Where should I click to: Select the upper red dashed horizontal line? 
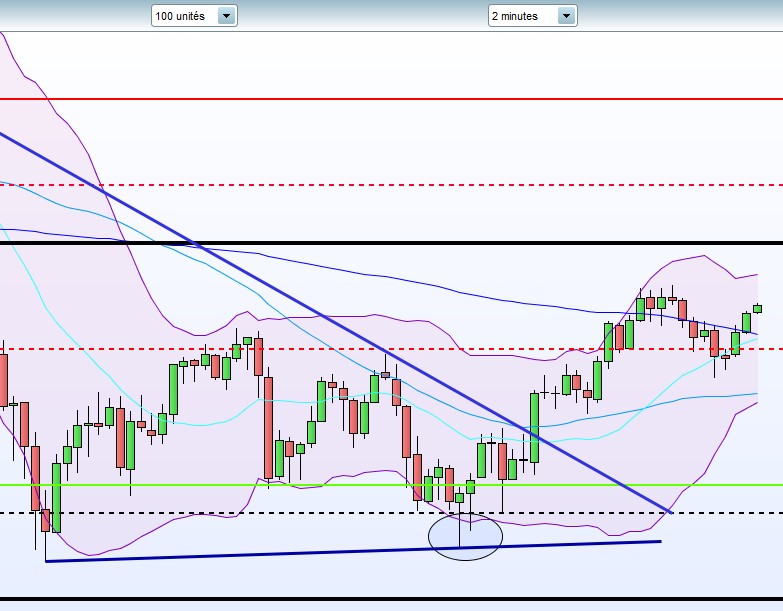[x=392, y=185]
